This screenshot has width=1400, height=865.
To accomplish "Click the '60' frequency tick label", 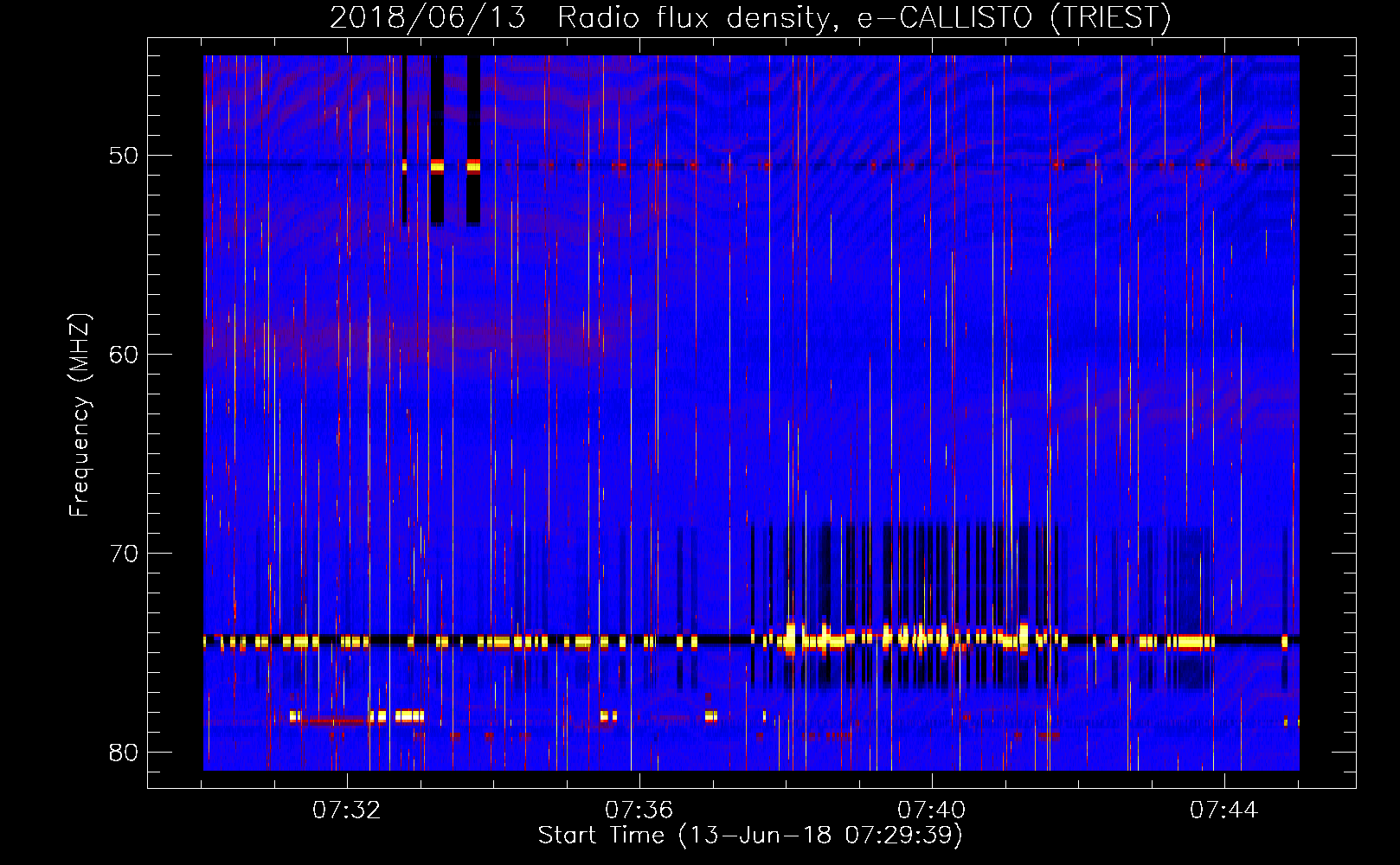I will click(x=124, y=355).
